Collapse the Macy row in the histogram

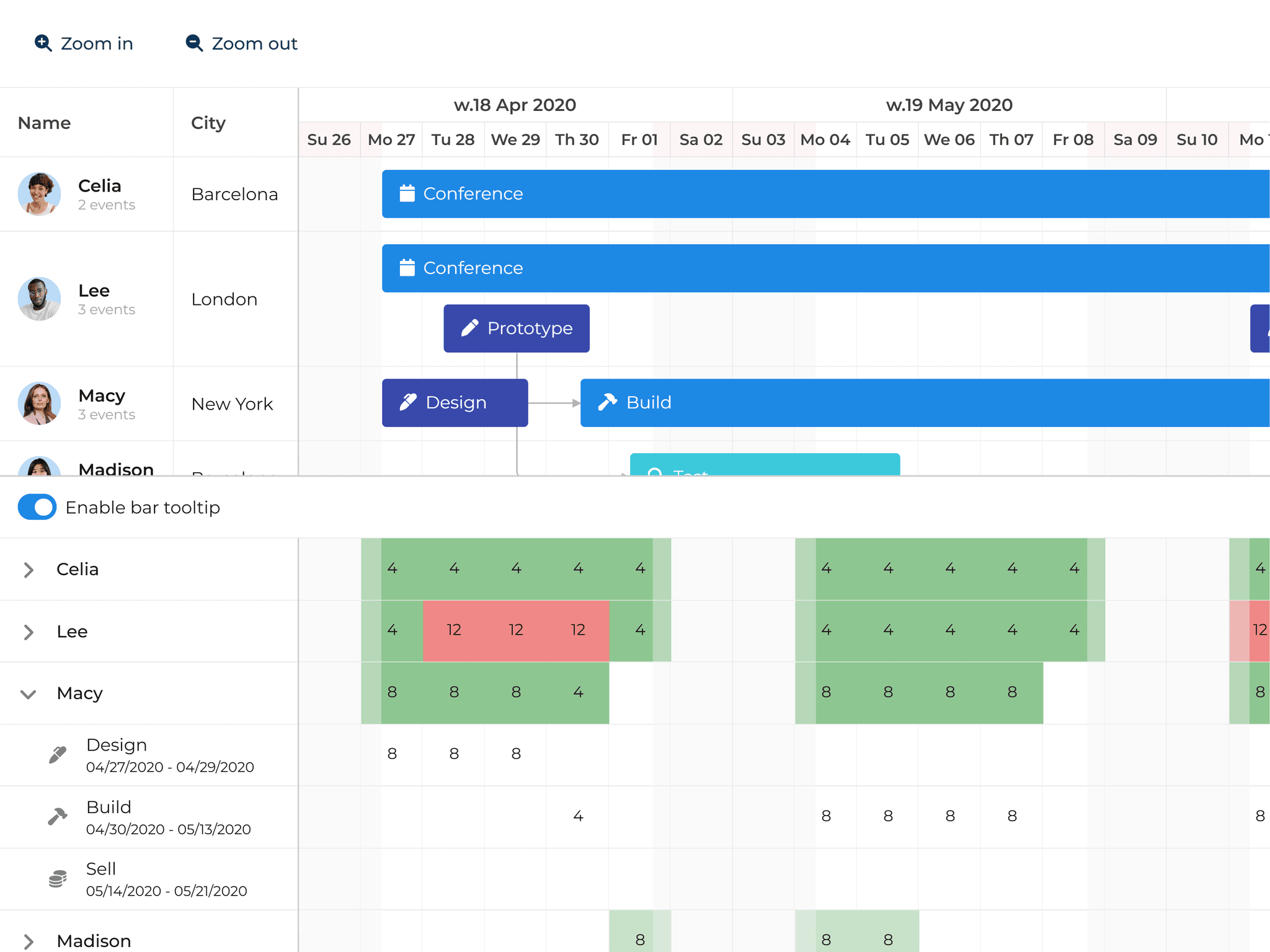(x=27, y=694)
